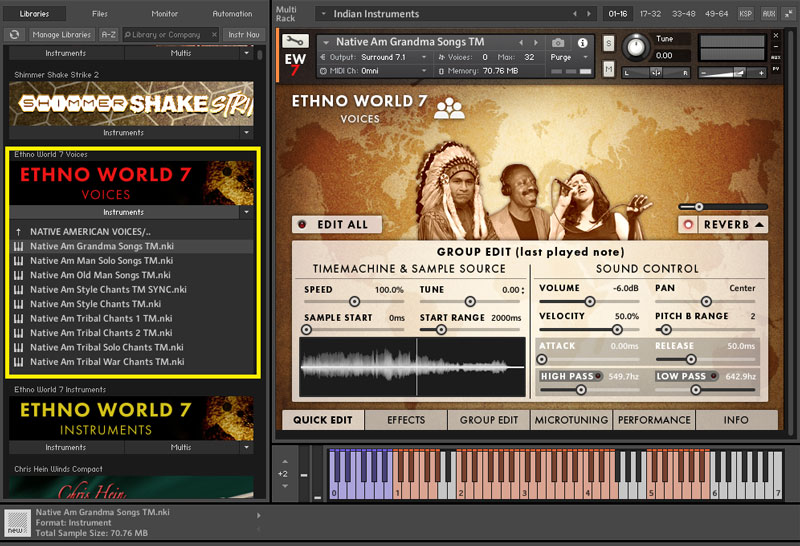
Task: Go to previous multi rack preset
Action: pyautogui.click(x=575, y=14)
